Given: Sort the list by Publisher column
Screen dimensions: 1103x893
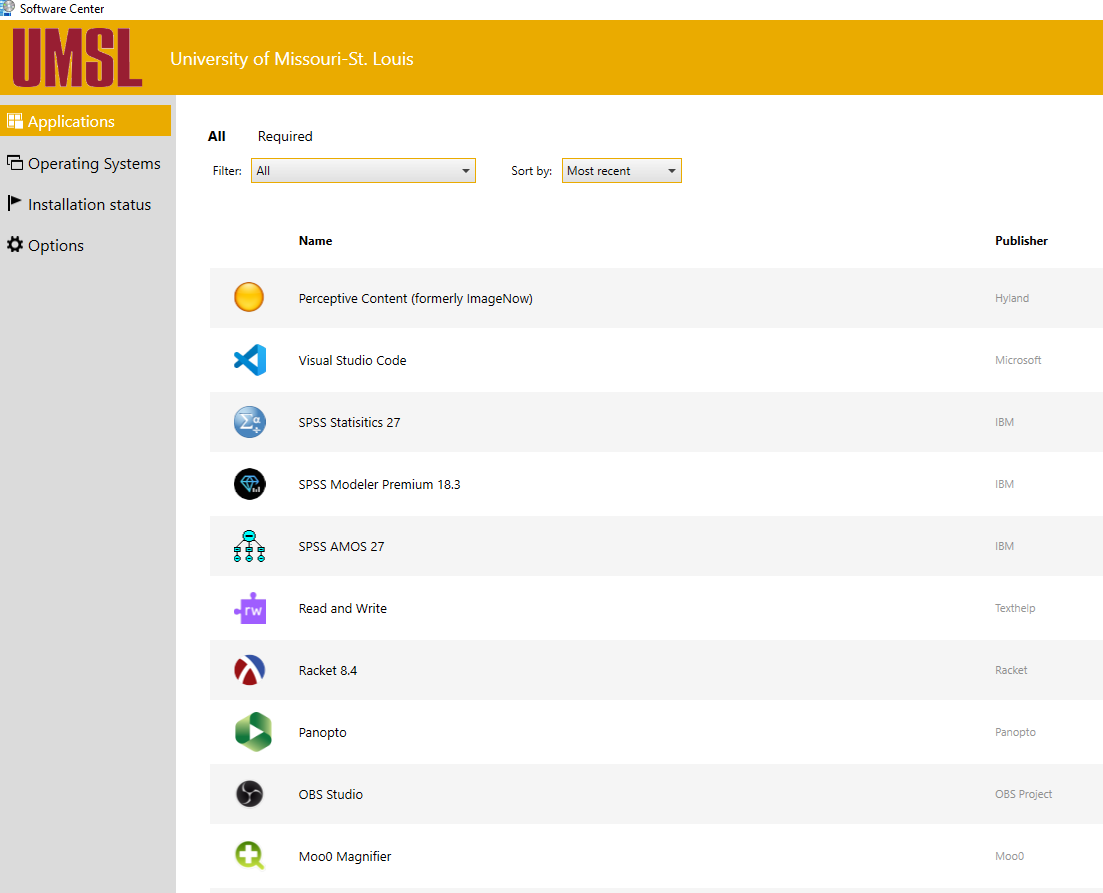Looking at the screenshot, I should click(1021, 240).
